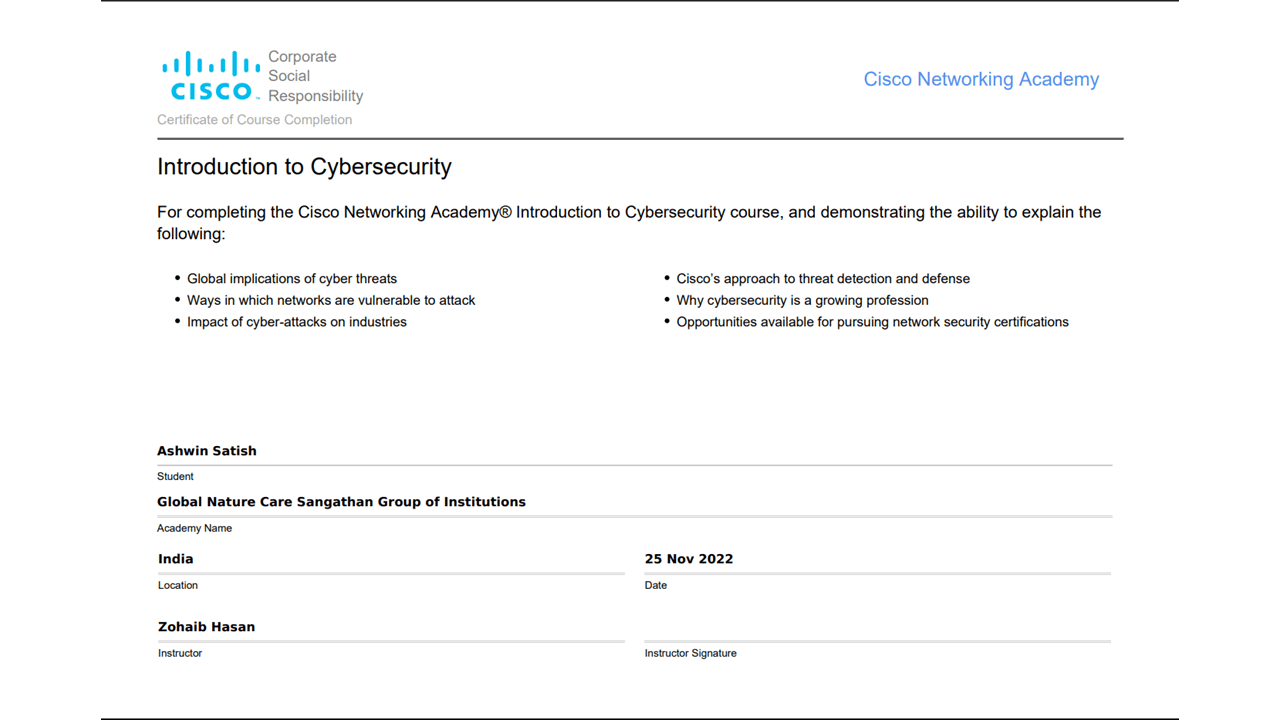This screenshot has height=720, width=1280.
Task: Select the Certificate of Course Completion caption
Action: pos(254,120)
